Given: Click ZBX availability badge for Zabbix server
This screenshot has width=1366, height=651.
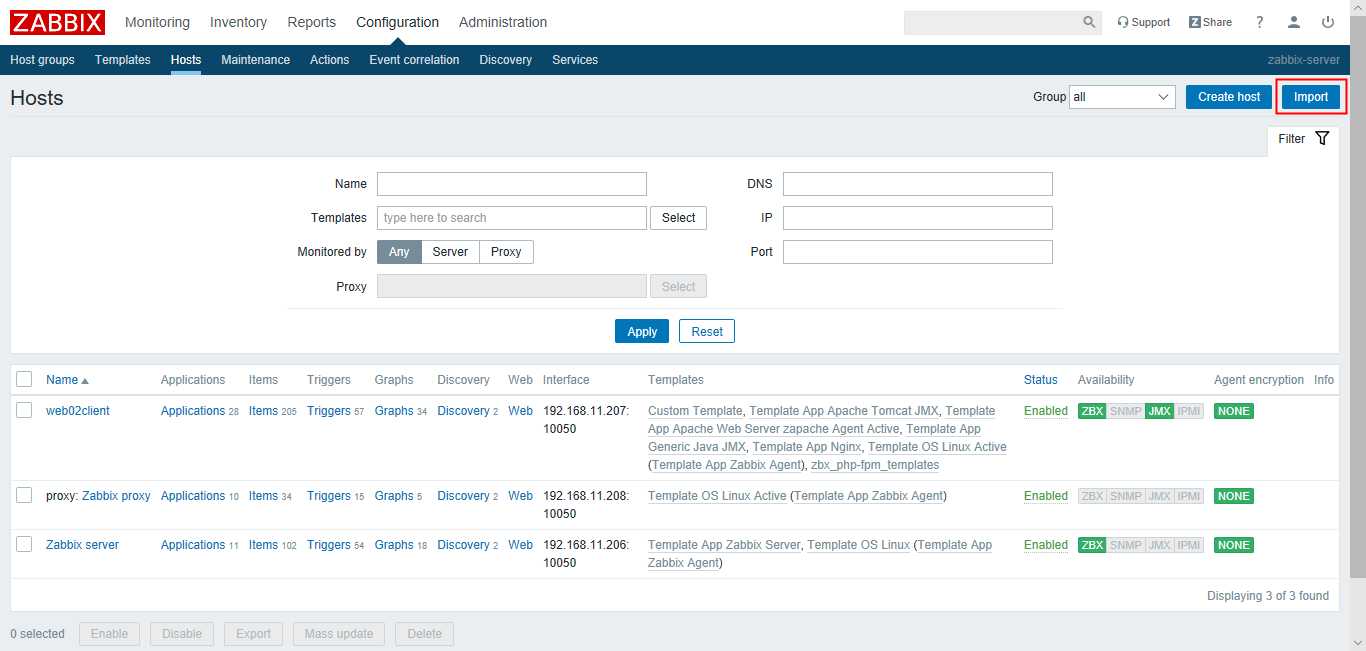Looking at the screenshot, I should 1092,545.
